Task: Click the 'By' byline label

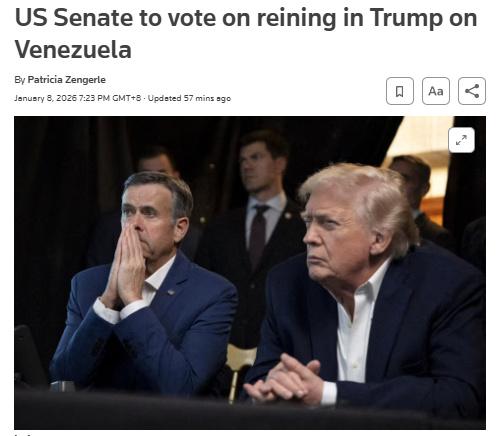Action: [20, 80]
